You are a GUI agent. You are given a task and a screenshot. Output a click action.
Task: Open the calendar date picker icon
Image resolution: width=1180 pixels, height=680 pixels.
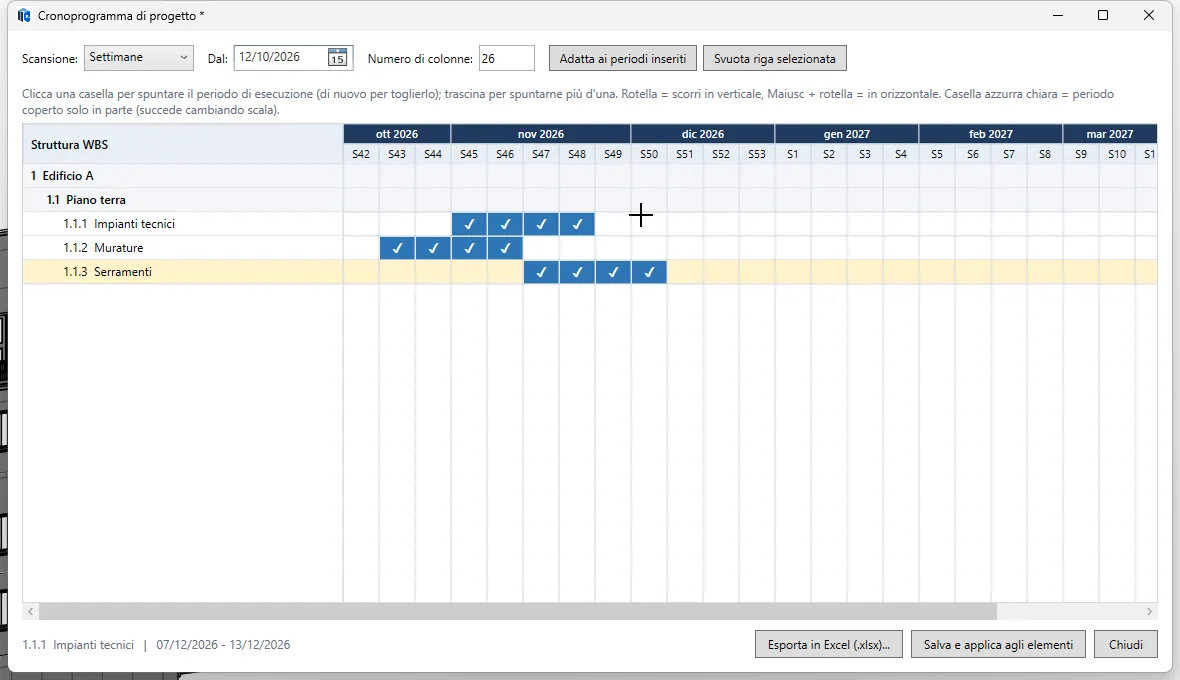tap(337, 57)
